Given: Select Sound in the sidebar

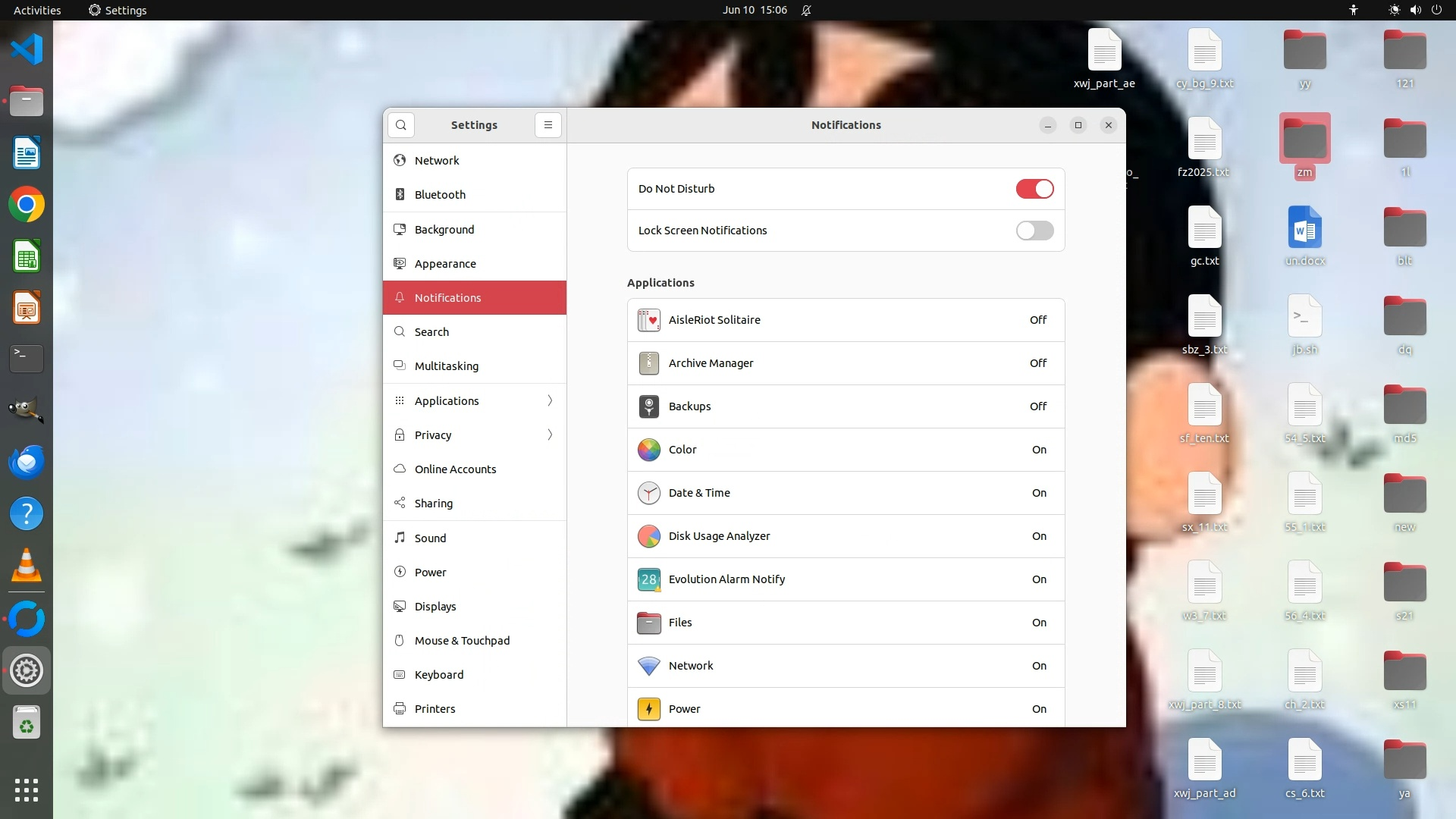Looking at the screenshot, I should [430, 538].
